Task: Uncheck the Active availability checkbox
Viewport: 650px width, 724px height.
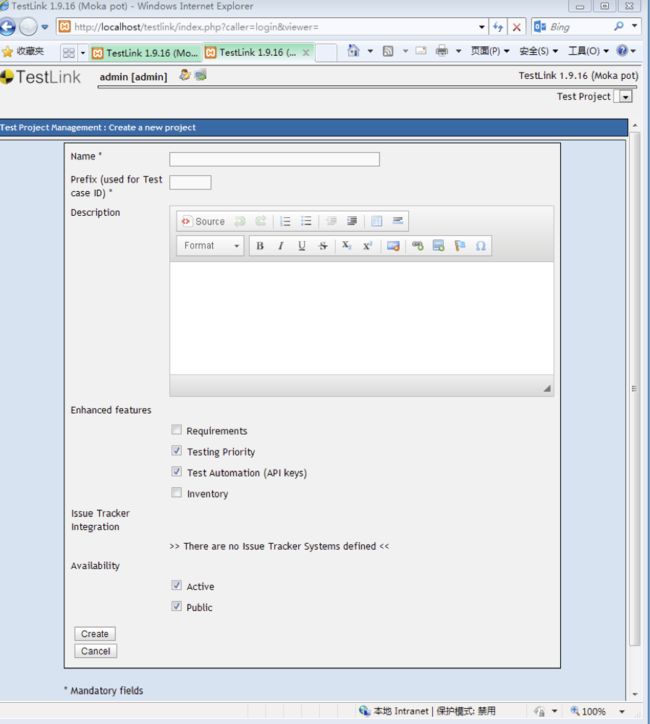Action: tap(176, 585)
